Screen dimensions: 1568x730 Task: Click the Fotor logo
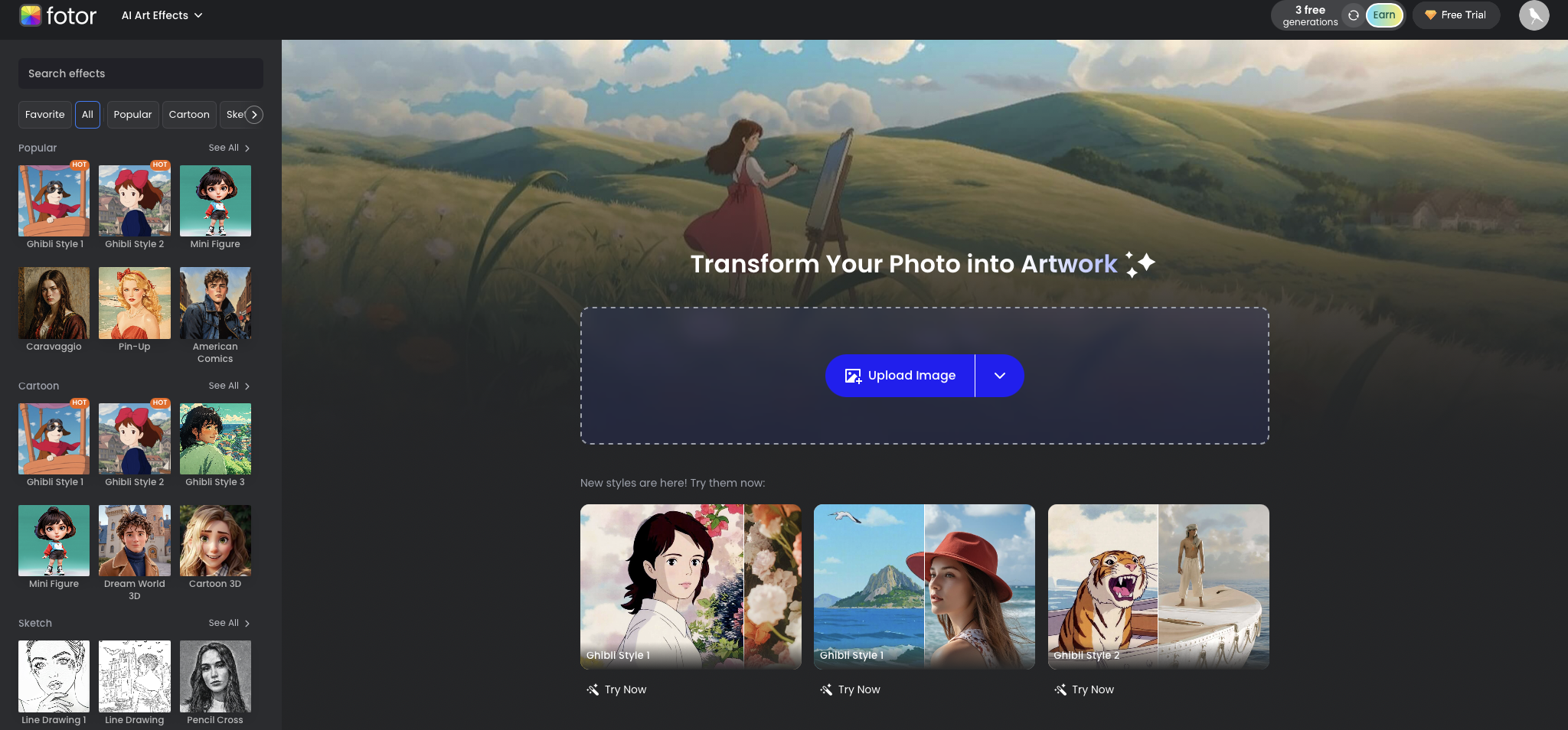58,15
